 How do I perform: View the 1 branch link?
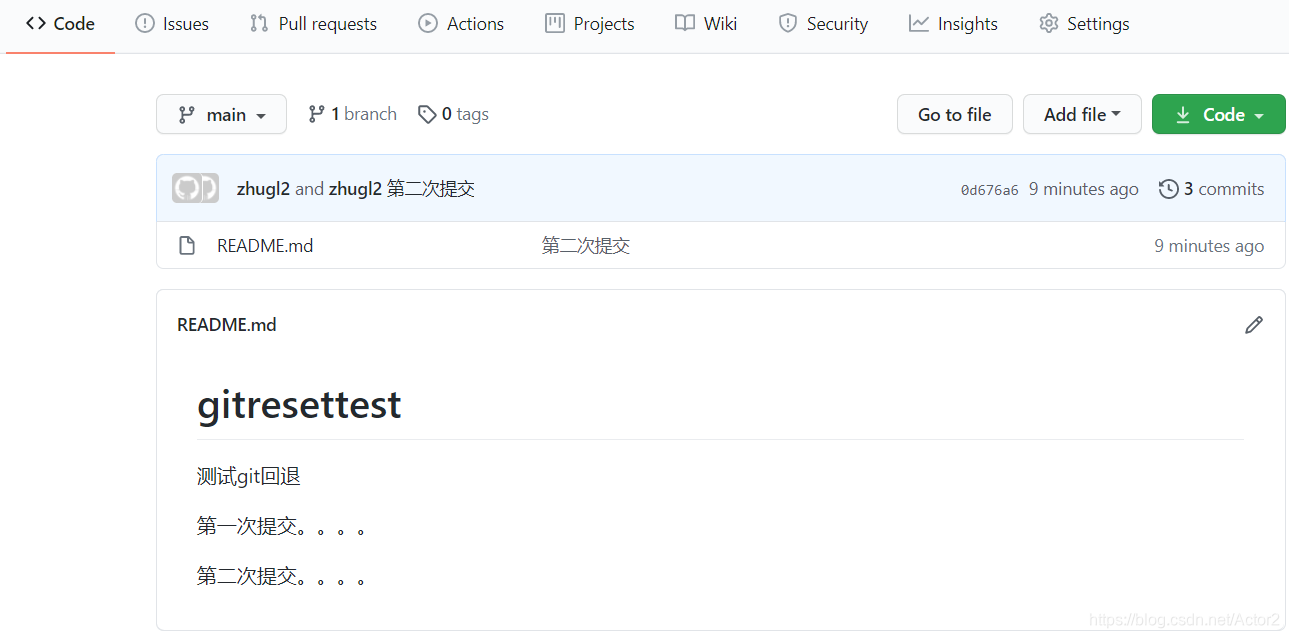click(x=352, y=114)
